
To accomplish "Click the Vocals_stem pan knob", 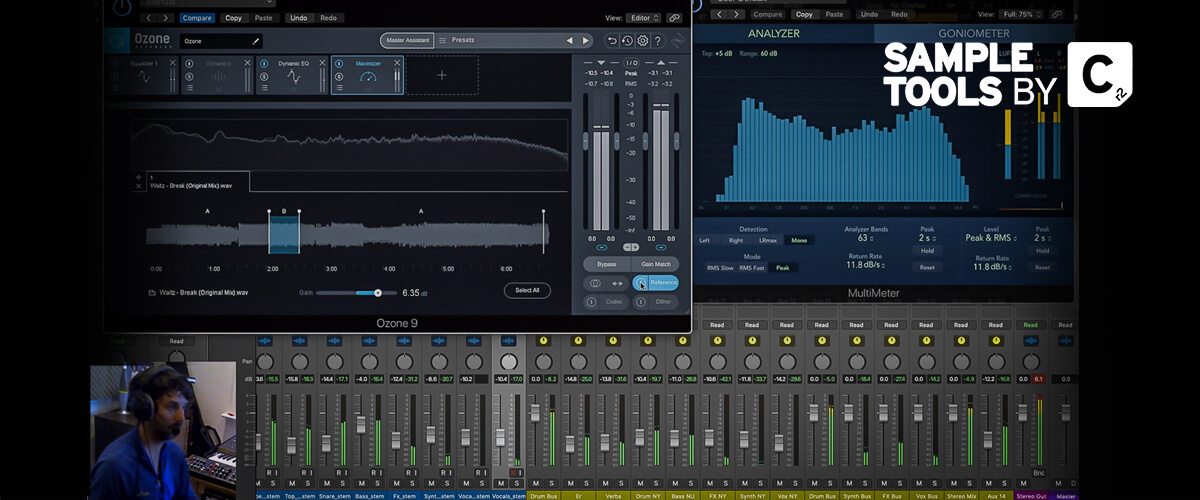I will [509, 362].
